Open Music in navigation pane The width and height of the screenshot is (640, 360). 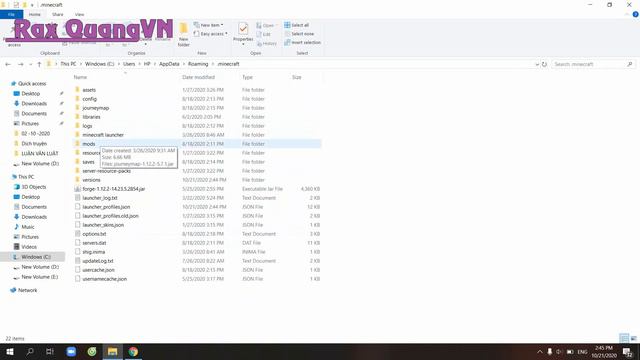pyautogui.click(x=28, y=227)
